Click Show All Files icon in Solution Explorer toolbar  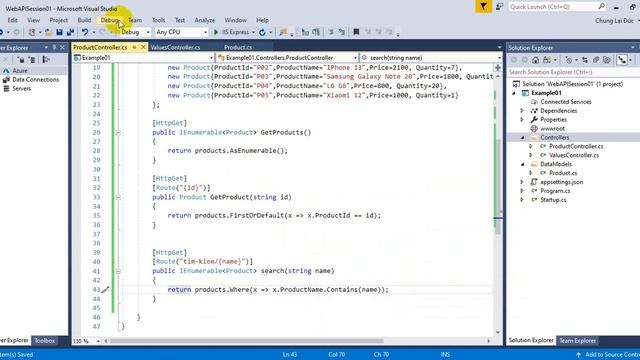coord(607,60)
